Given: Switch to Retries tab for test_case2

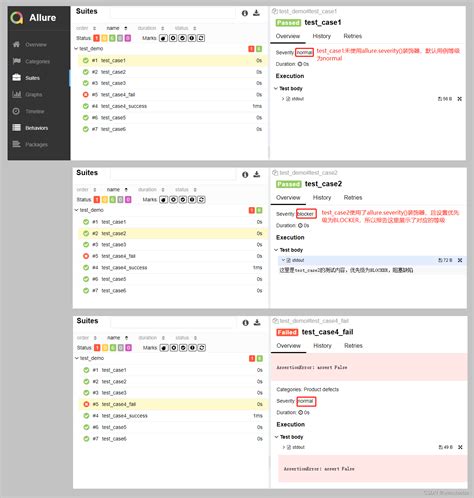Looking at the screenshot, I should [x=353, y=197].
